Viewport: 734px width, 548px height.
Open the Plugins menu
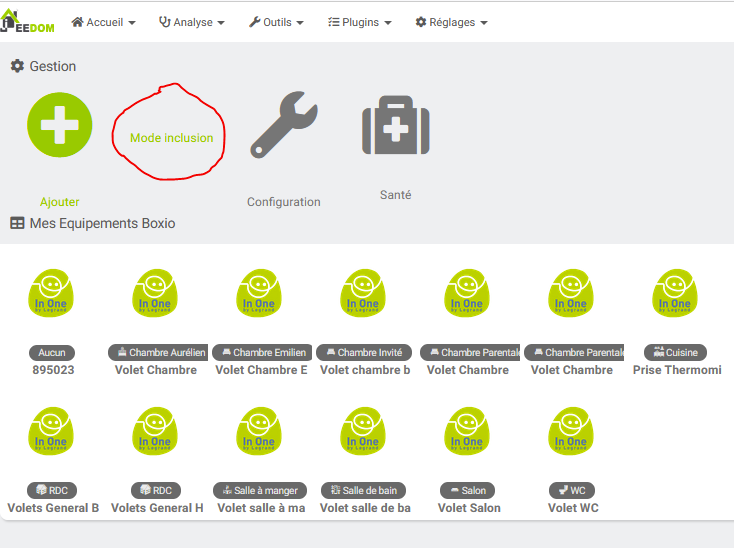coord(360,22)
